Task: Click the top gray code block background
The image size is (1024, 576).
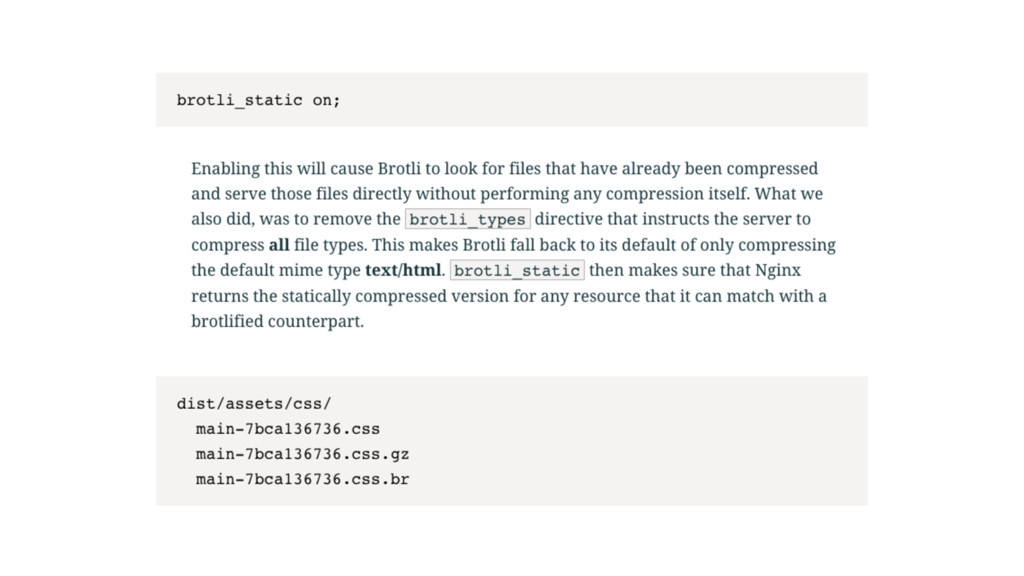Action: [512, 100]
